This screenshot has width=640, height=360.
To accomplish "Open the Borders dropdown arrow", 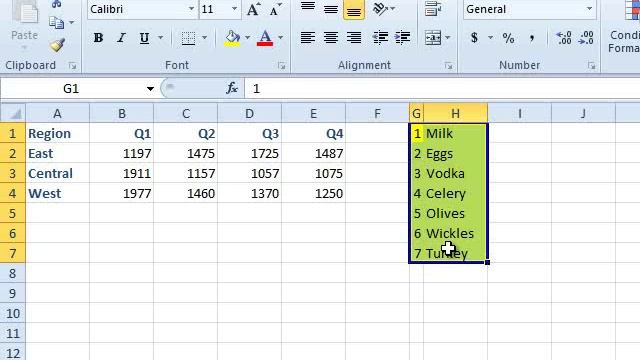I will [x=204, y=38].
